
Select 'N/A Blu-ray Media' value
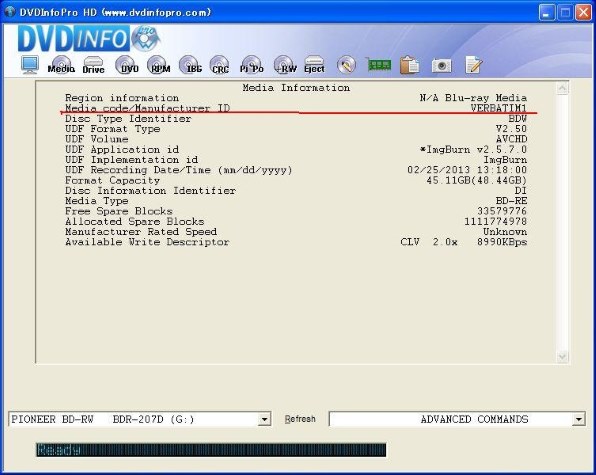(473, 98)
